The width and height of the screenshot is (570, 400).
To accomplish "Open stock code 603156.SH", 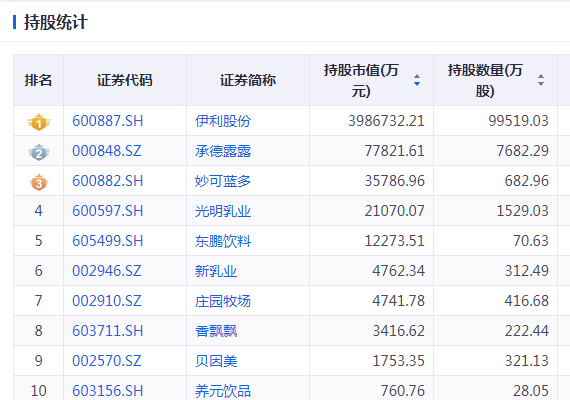I will (108, 391).
